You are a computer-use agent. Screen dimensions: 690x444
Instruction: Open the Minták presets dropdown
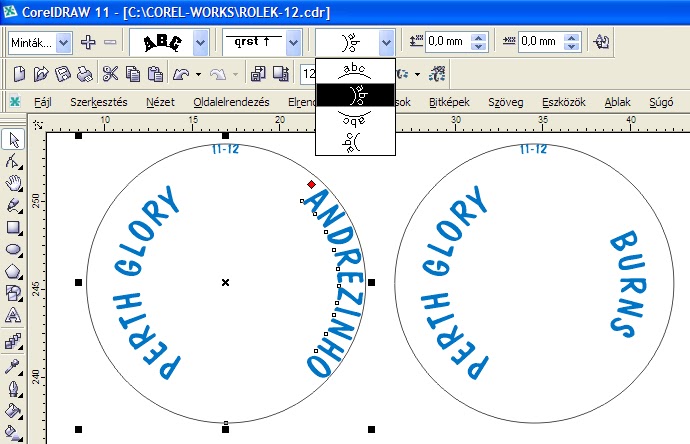pyautogui.click(x=63, y=43)
